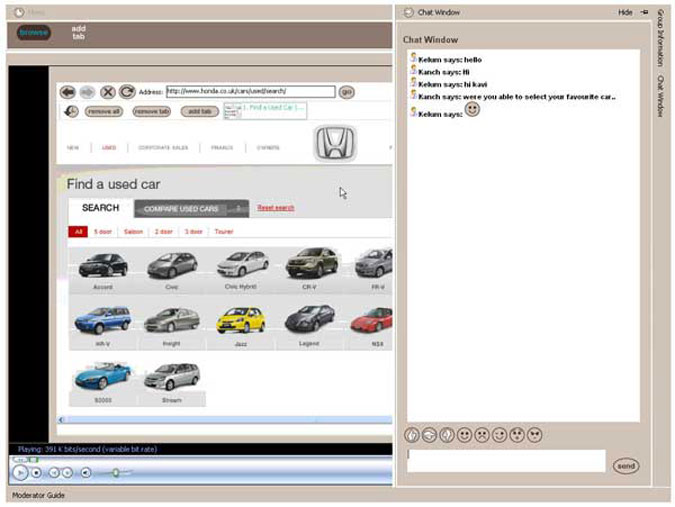The width and height of the screenshot is (675, 507).
Task: Click the remove all button
Action: tap(103, 111)
